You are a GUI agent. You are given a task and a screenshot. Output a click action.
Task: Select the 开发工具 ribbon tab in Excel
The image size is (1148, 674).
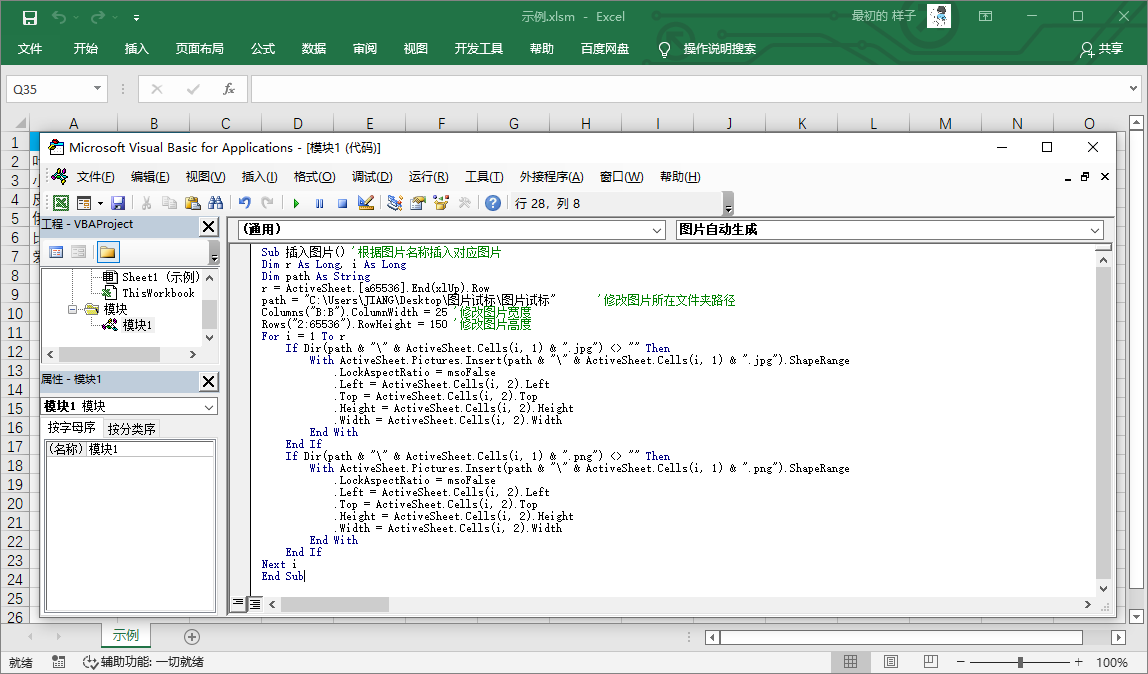tap(479, 48)
